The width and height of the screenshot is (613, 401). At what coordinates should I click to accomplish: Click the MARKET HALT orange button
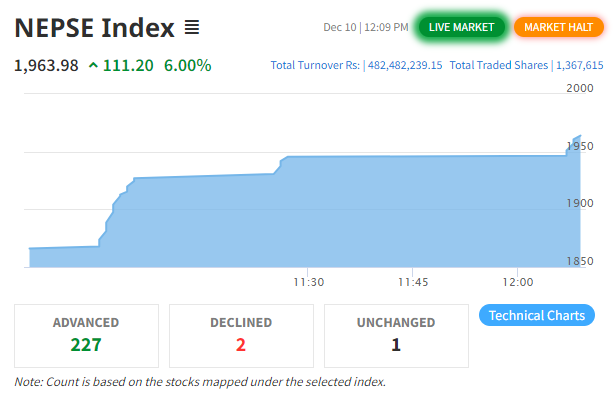[x=558, y=27]
